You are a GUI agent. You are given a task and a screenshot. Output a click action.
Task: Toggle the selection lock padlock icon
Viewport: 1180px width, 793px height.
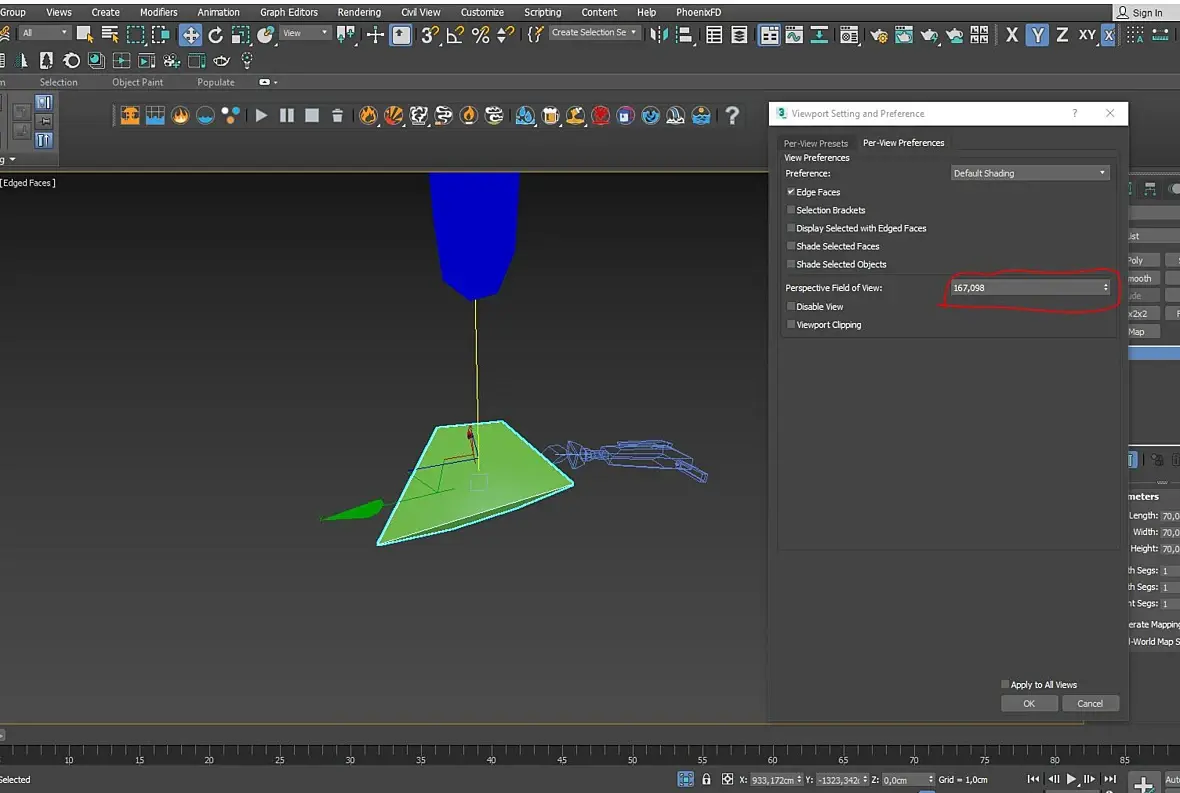(x=706, y=779)
